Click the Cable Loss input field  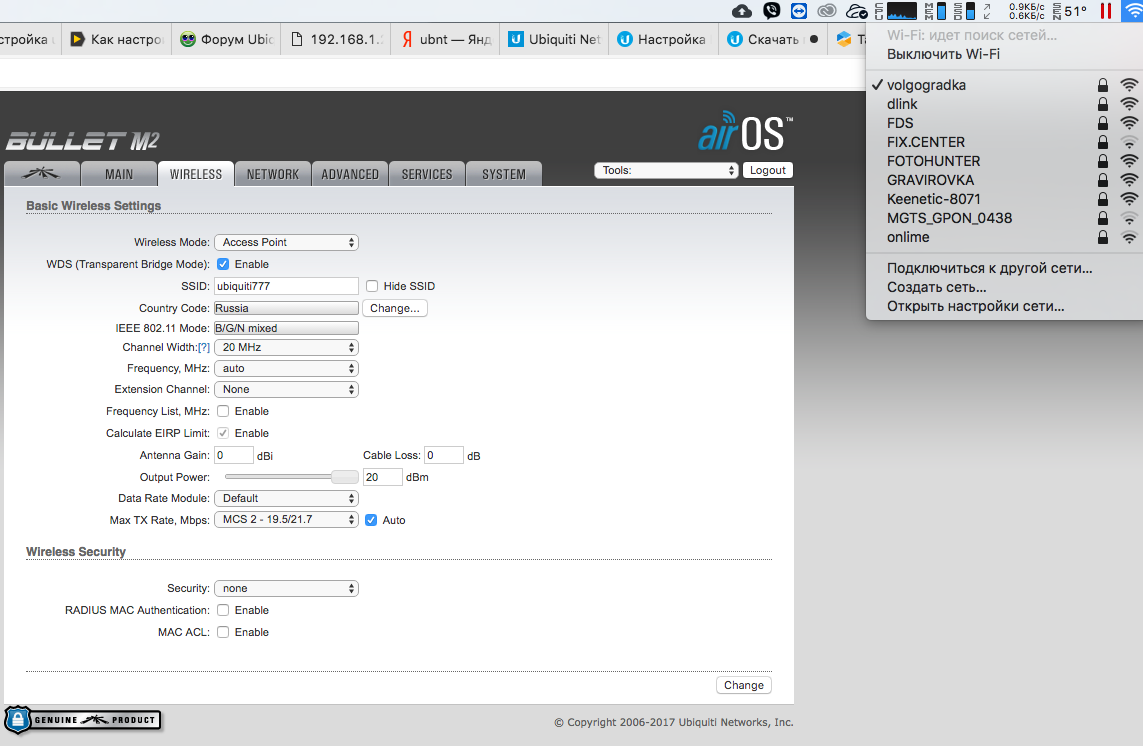pyautogui.click(x=444, y=455)
